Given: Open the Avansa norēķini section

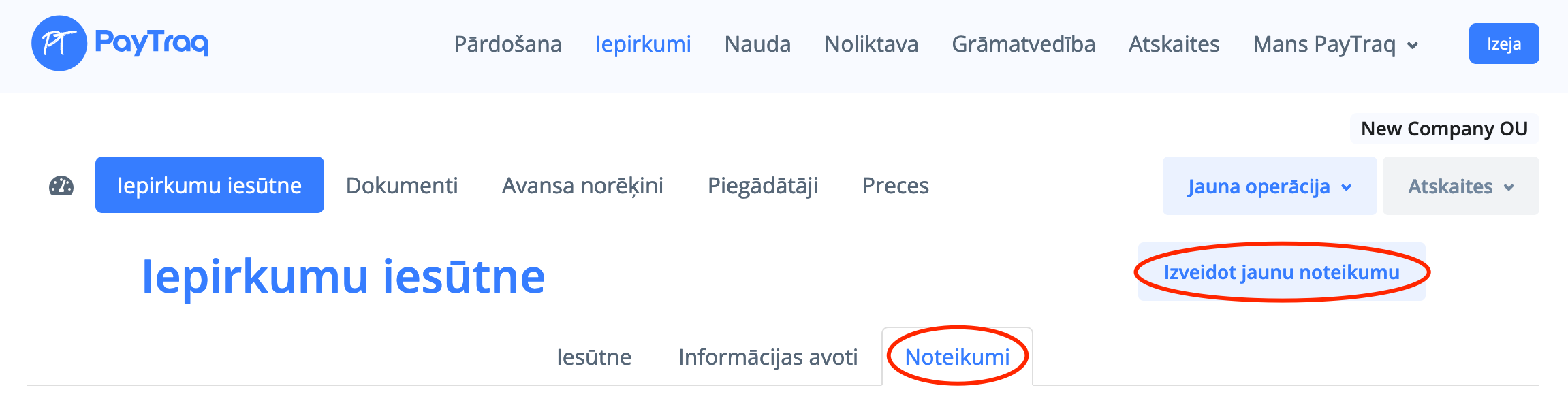Looking at the screenshot, I should point(582,186).
